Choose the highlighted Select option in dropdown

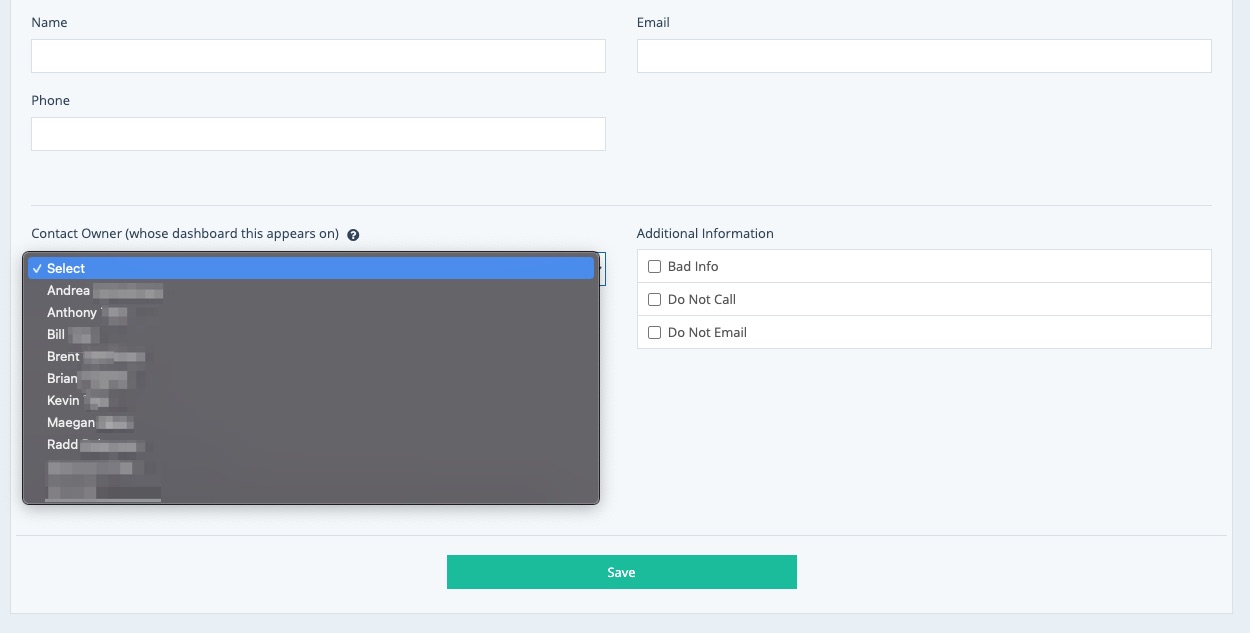coord(310,268)
